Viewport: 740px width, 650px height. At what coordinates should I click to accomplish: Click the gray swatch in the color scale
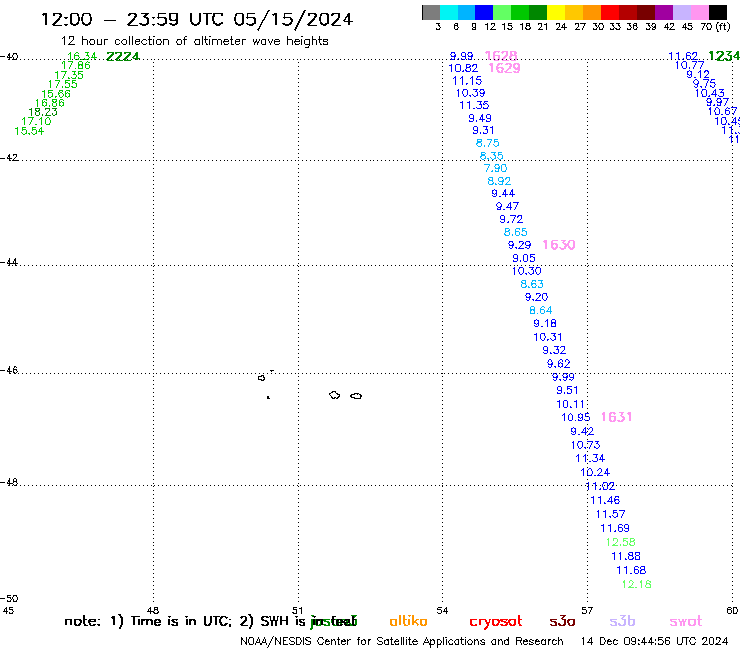click(431, 12)
